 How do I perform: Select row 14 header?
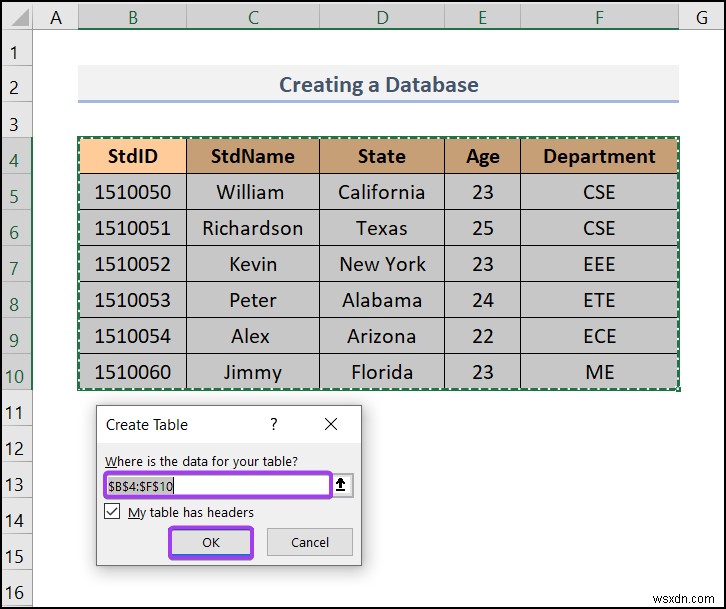pyautogui.click(x=17, y=516)
